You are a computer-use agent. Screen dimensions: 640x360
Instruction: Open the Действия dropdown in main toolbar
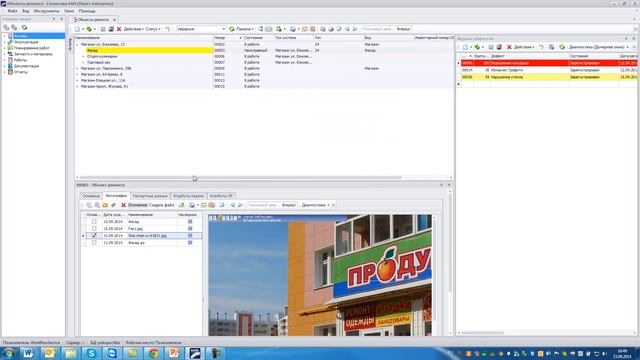coord(133,29)
